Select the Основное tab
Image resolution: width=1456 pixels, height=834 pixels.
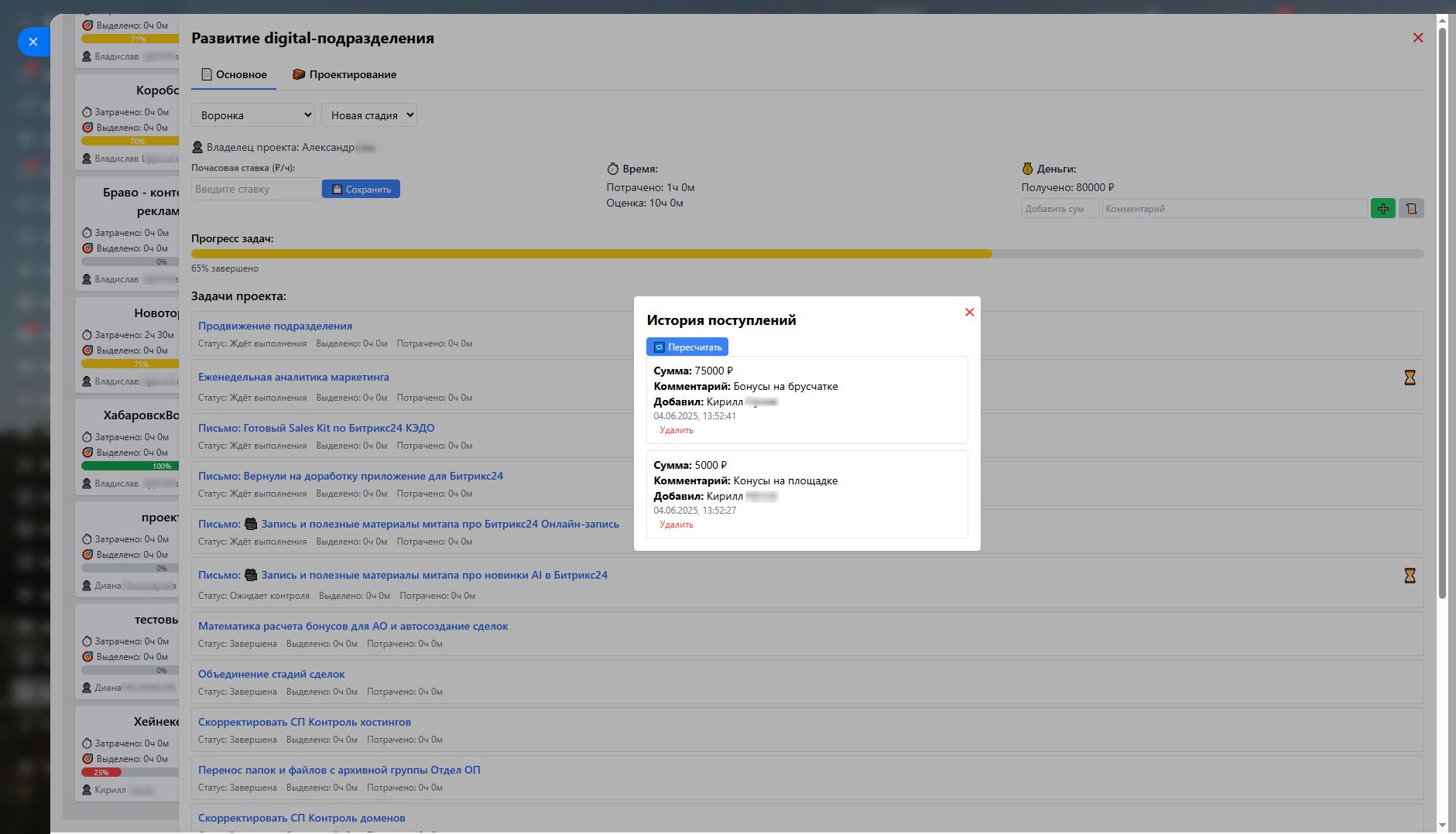[x=234, y=75]
